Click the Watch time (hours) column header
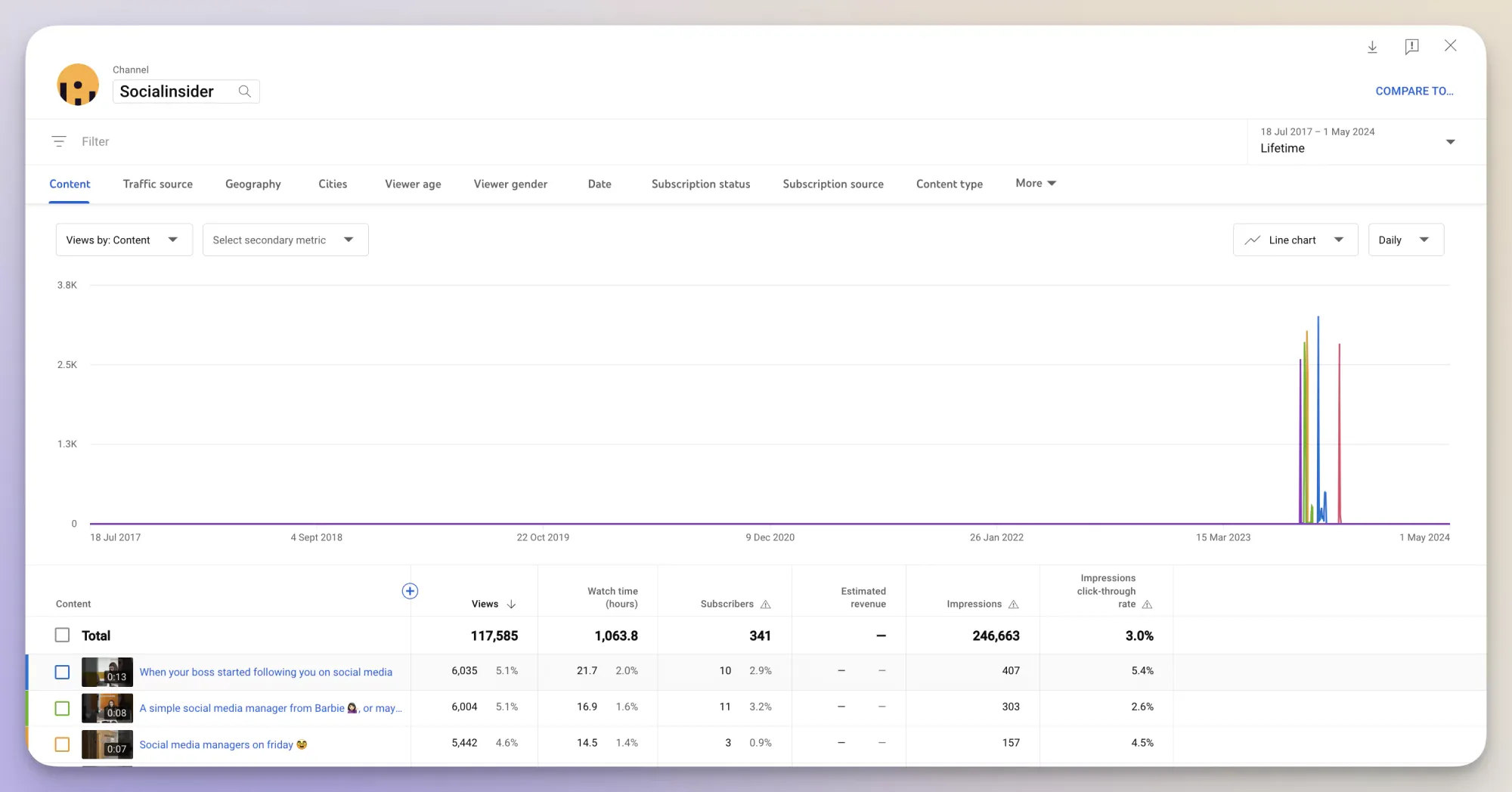 (612, 597)
